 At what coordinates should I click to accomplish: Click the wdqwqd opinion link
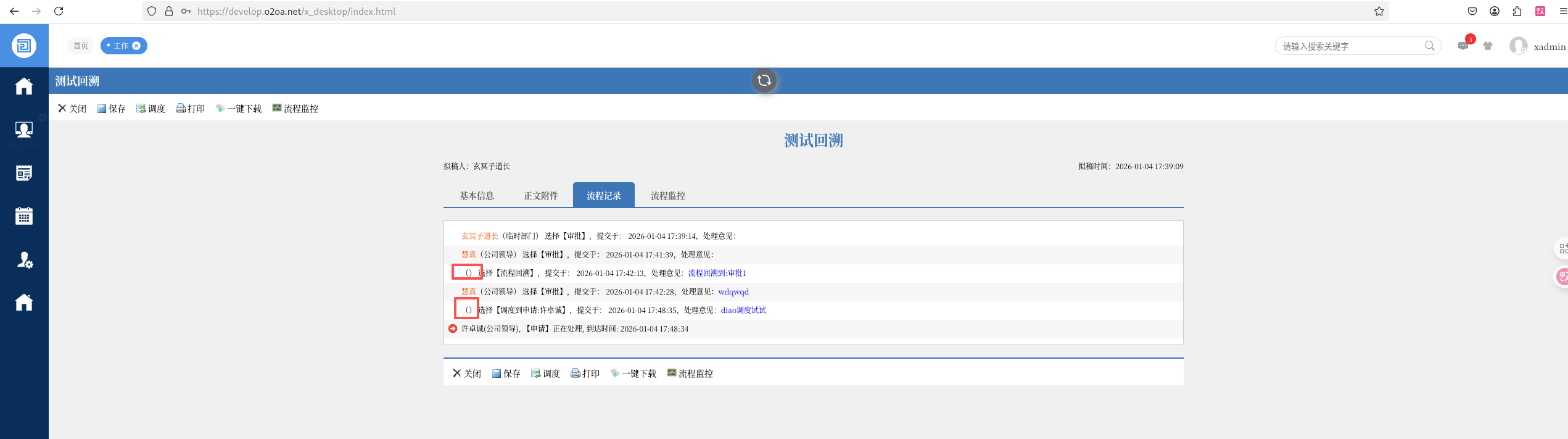pos(733,291)
